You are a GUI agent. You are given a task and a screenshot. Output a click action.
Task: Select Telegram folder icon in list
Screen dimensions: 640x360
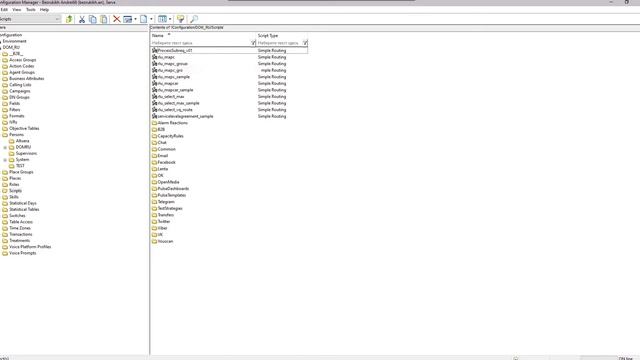pos(155,202)
